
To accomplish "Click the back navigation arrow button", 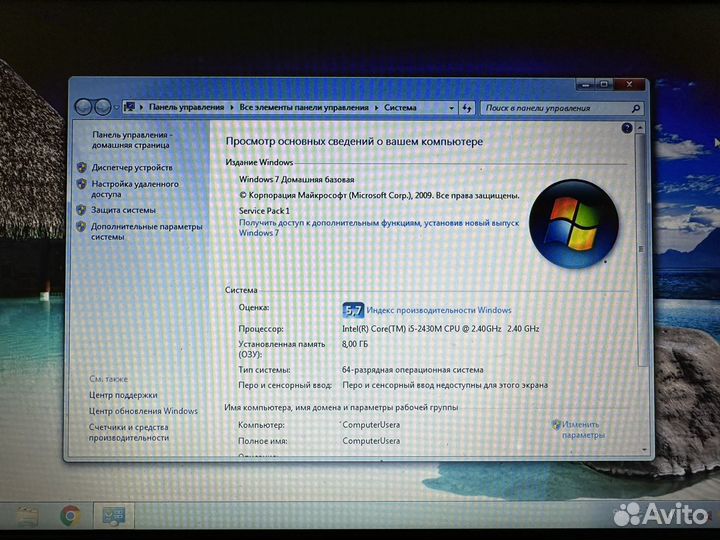I will click(x=84, y=106).
